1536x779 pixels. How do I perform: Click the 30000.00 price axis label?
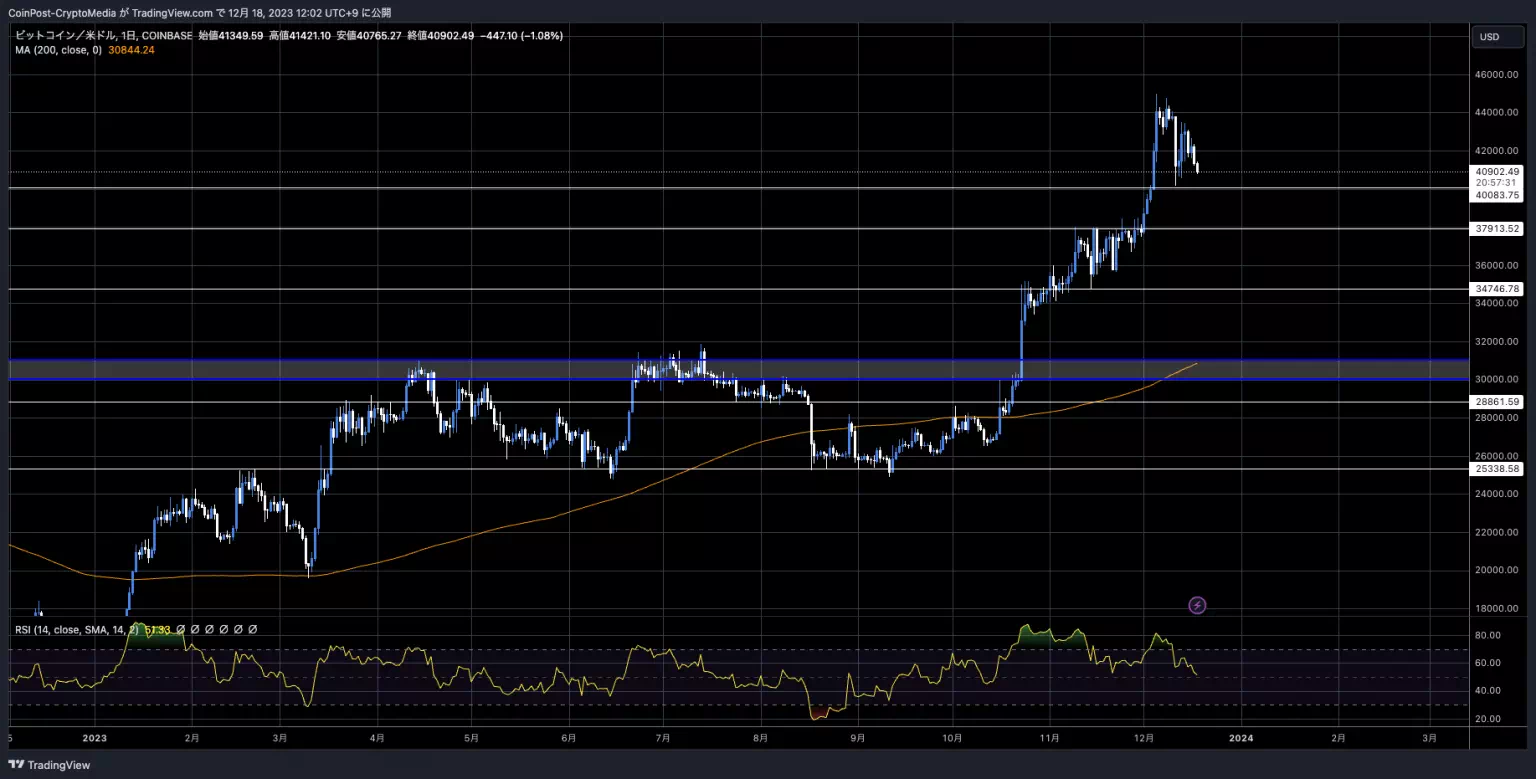click(1497, 380)
